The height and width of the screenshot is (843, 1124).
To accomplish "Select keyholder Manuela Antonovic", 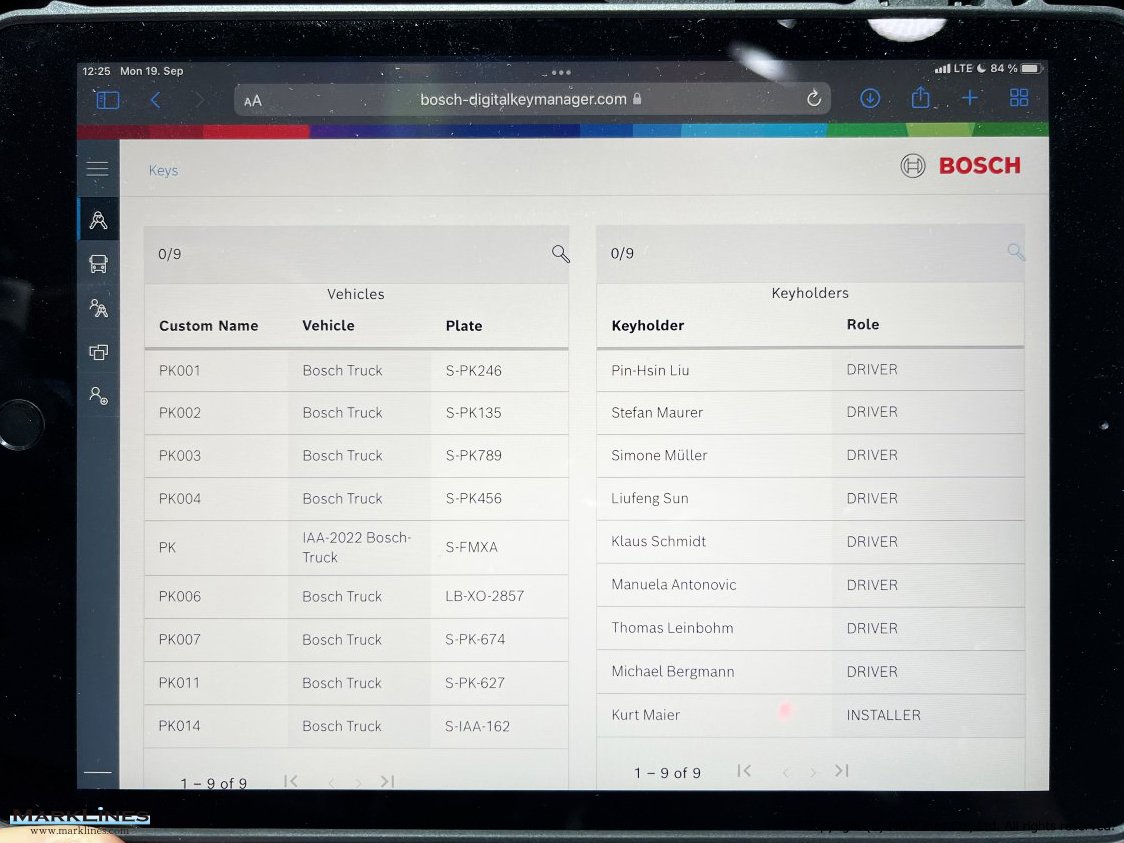I will (810, 585).
